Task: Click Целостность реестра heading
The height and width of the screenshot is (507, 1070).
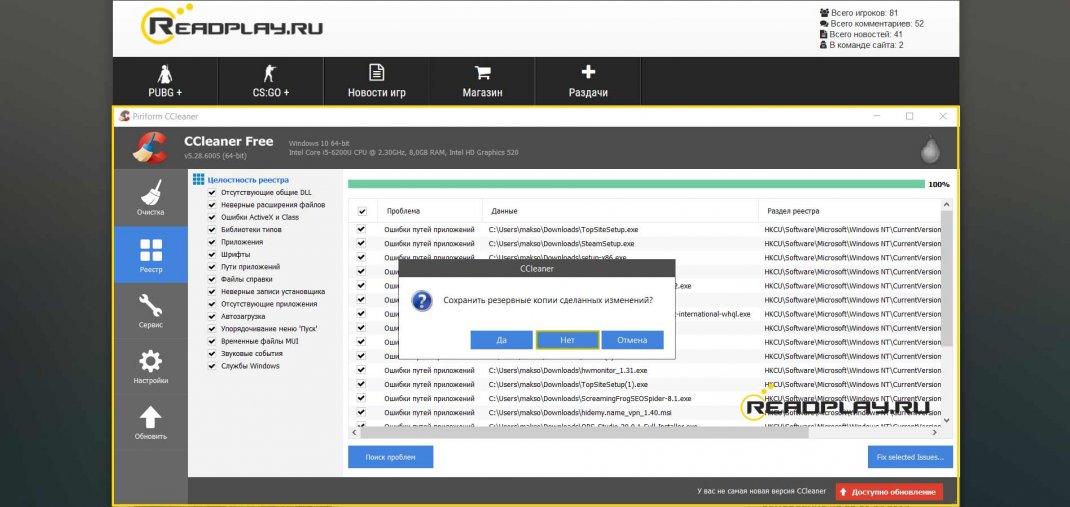Action: pos(248,180)
